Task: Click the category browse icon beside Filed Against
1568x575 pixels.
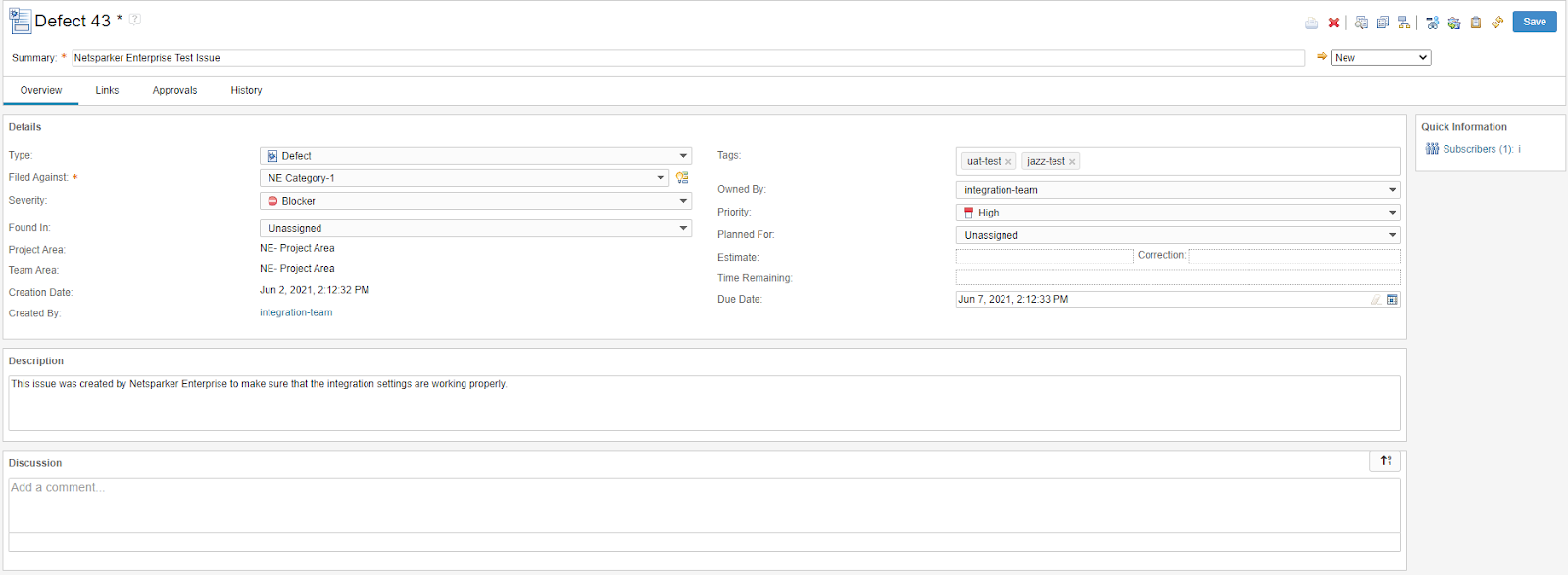Action: coord(682,178)
